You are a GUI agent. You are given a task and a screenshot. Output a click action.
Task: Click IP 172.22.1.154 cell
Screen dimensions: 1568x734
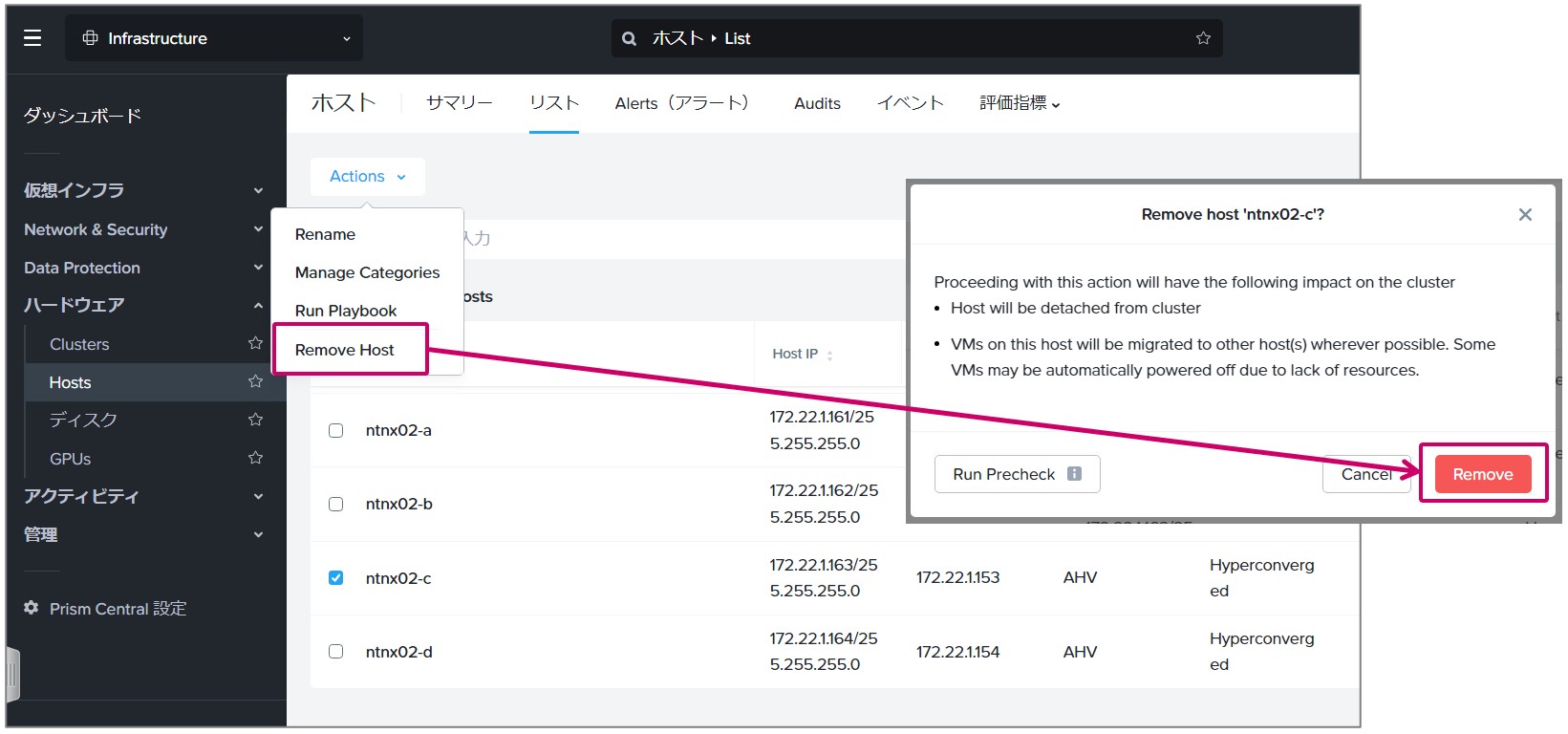point(957,652)
